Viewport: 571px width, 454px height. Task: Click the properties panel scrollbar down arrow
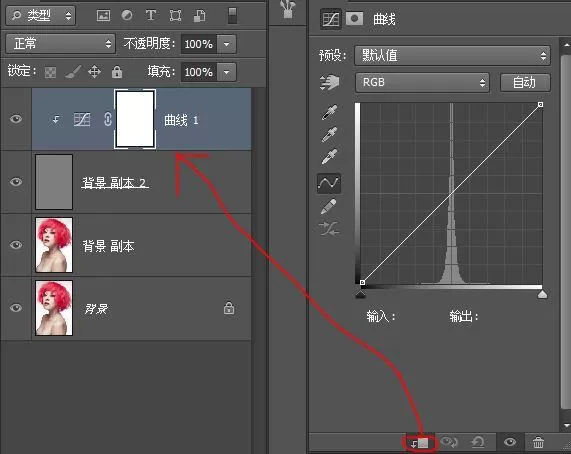[x=566, y=425]
